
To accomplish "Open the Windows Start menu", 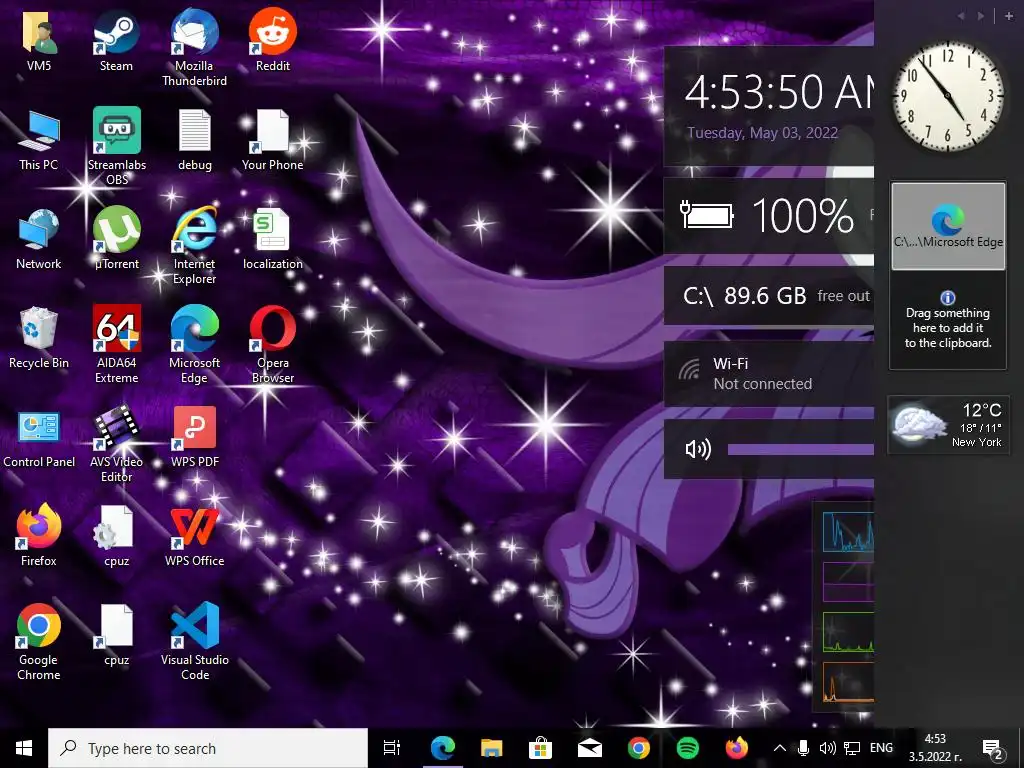I will (24, 748).
